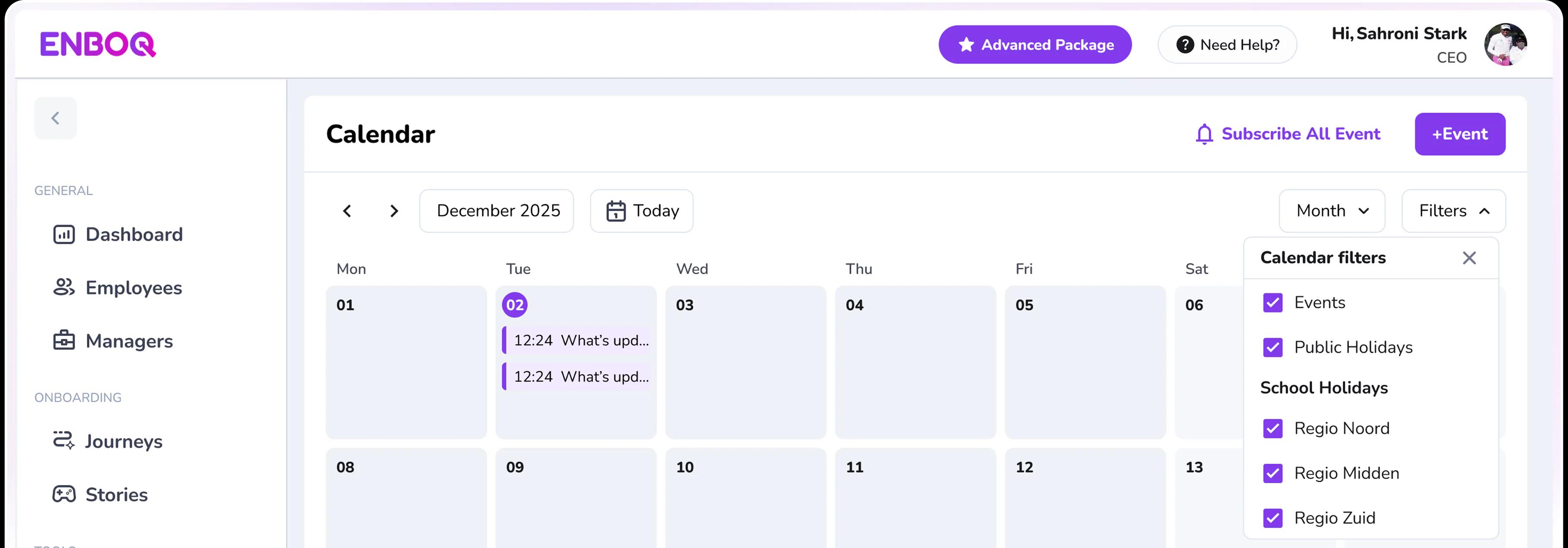Click the Advanced Package menu item
This screenshot has width=1568, height=548.
click(x=1034, y=44)
